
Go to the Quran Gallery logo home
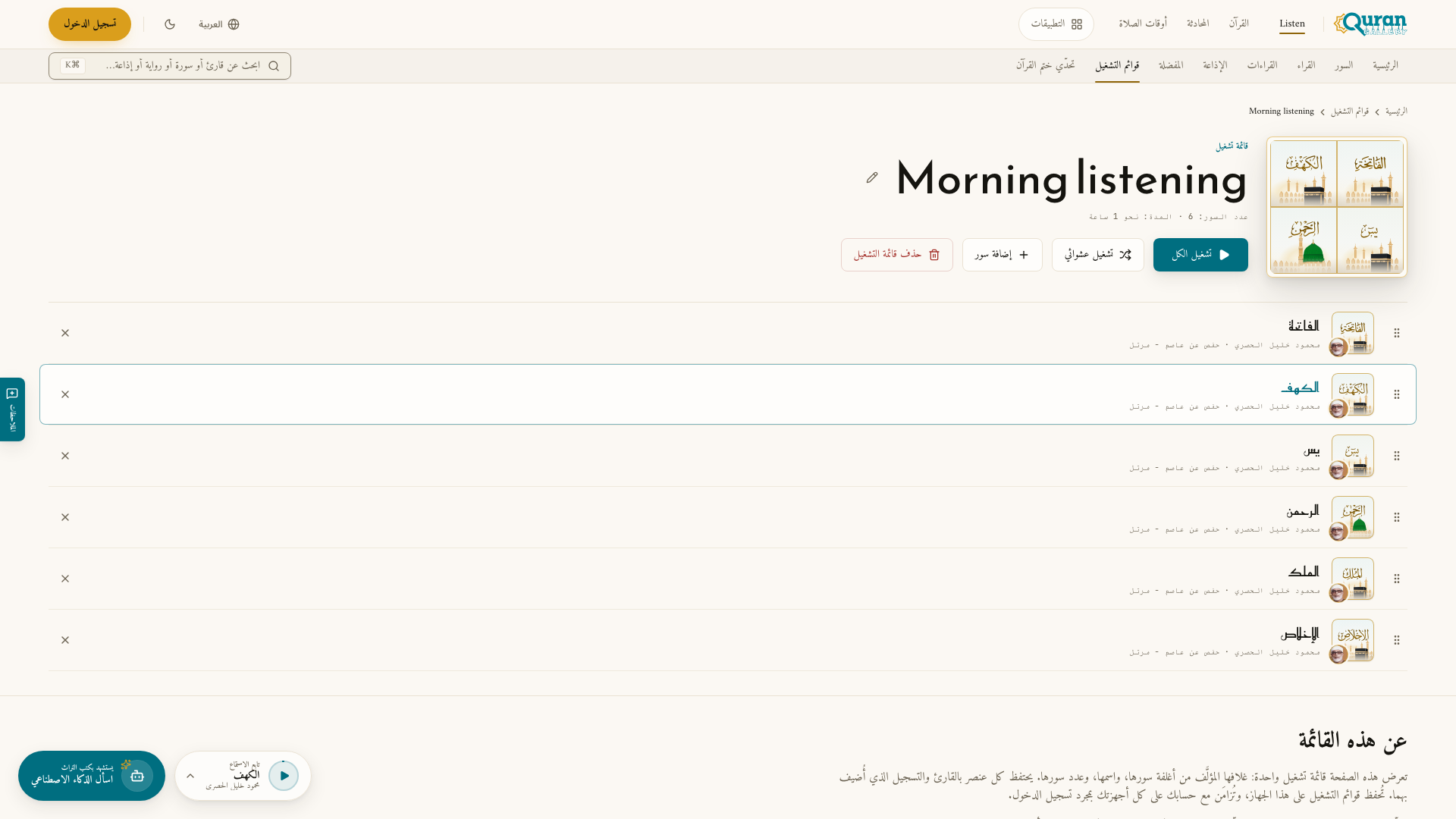(1370, 24)
